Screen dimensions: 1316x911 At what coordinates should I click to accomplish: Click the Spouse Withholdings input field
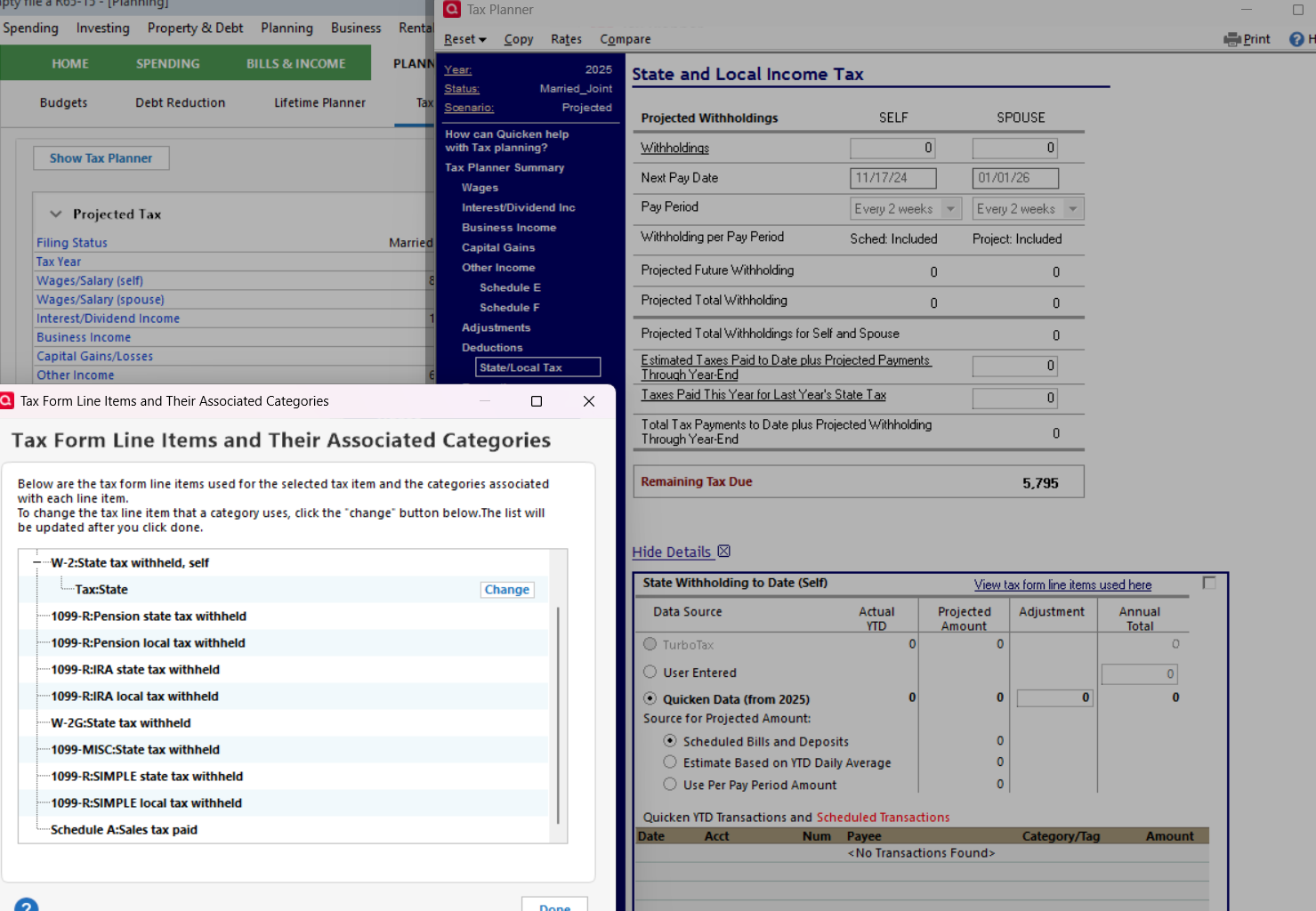pos(1015,148)
